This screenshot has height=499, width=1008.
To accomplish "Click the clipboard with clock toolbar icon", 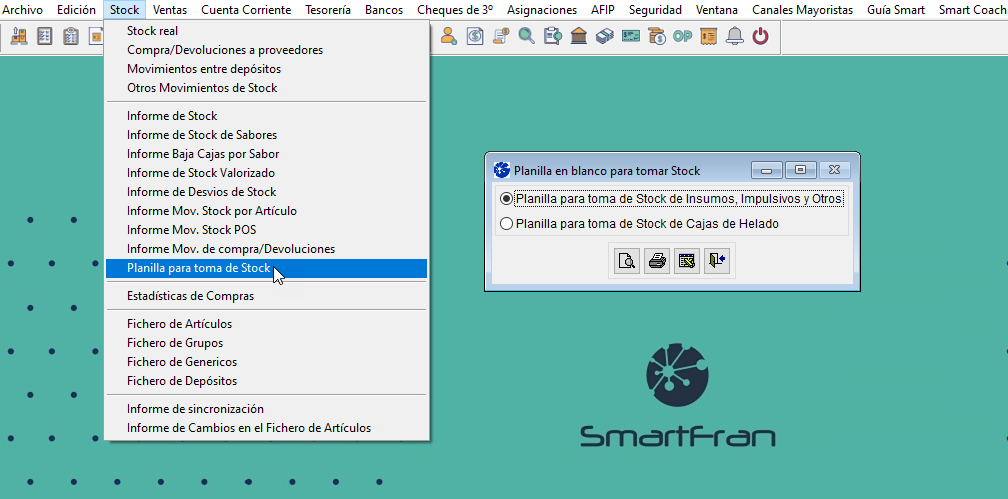I will [x=552, y=36].
